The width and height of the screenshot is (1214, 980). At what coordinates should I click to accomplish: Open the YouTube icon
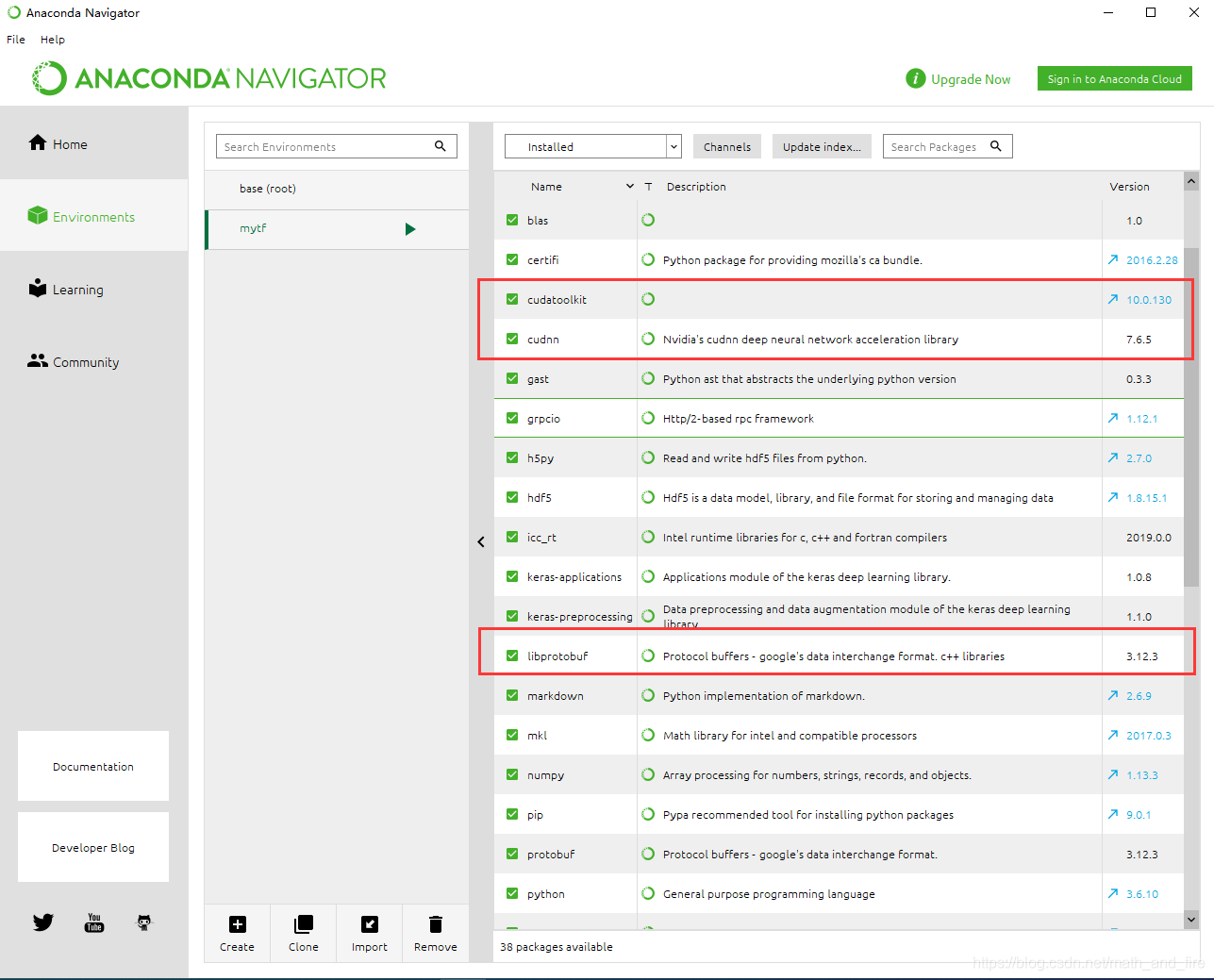[x=94, y=922]
